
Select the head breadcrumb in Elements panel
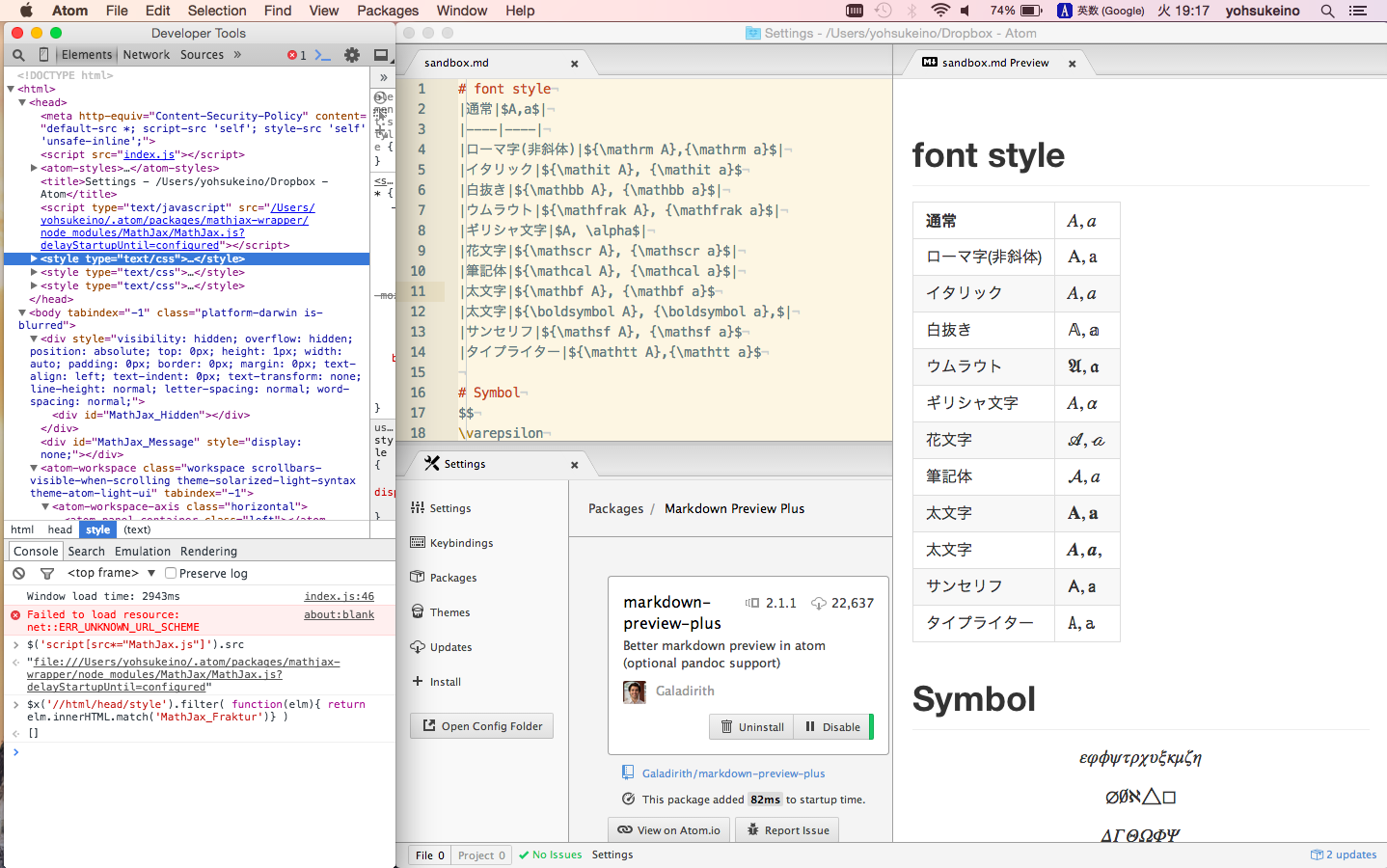tap(60, 529)
